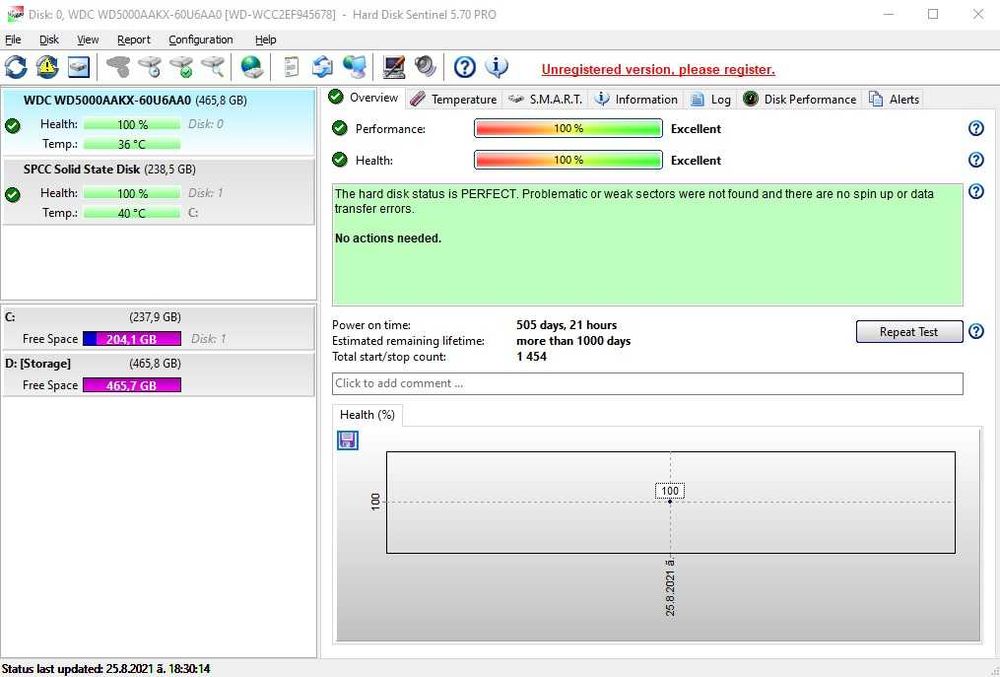Click the disk with clock toolbar icon
Image resolution: width=1000 pixels, height=677 pixels.
(x=151, y=66)
